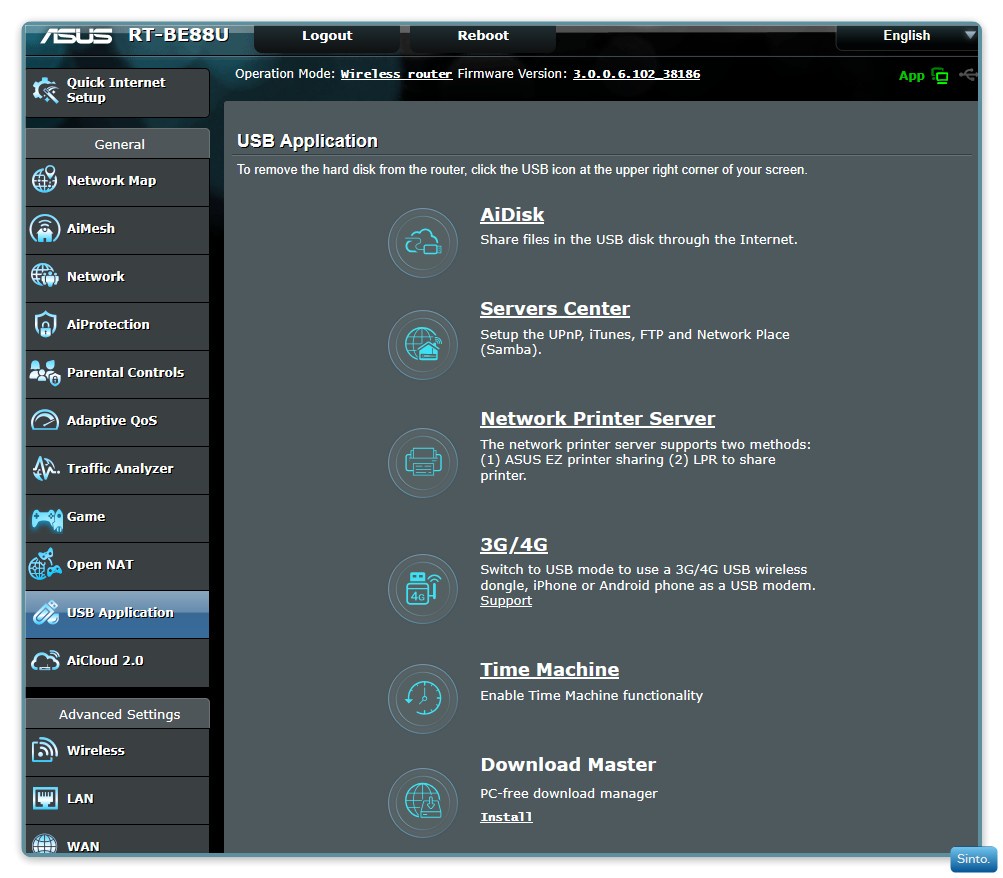The height and width of the screenshot is (878, 1003).
Task: Click the Open NAT menu label
Action: [100, 565]
